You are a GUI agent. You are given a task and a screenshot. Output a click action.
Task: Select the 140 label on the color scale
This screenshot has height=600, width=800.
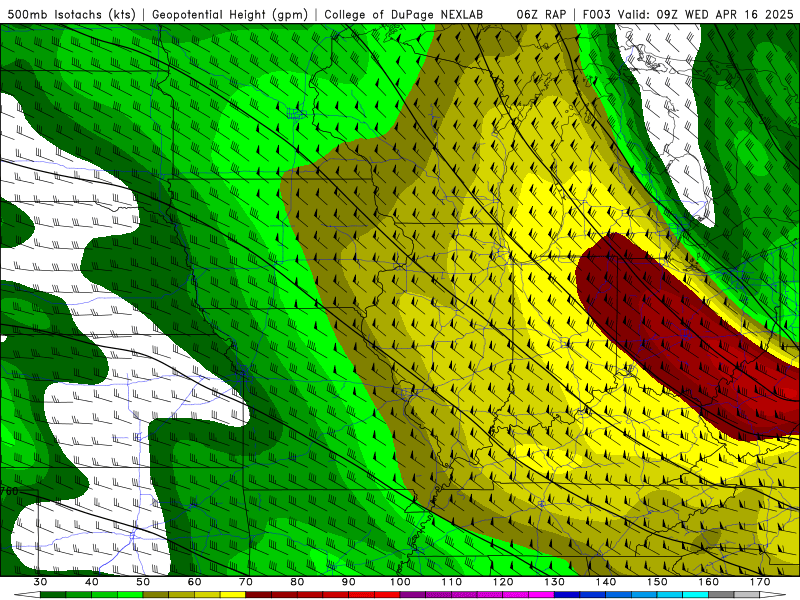click(606, 582)
